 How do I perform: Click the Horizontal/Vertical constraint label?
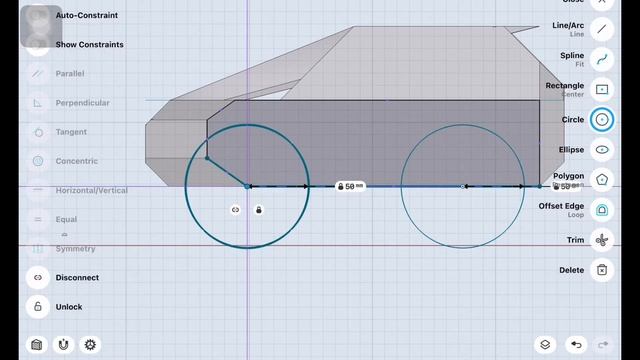pyautogui.click(x=91, y=190)
